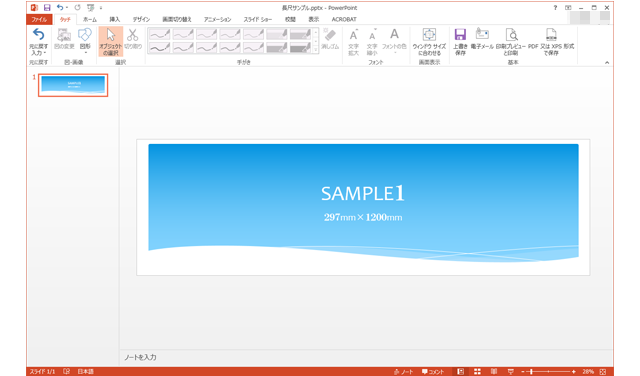Switch to the アニメーション tab
The image size is (640, 376).
tap(218, 19)
